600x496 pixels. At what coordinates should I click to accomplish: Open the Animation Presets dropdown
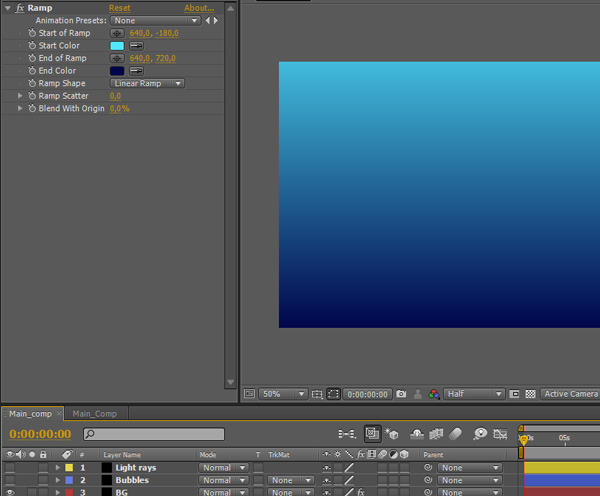pyautogui.click(x=155, y=20)
